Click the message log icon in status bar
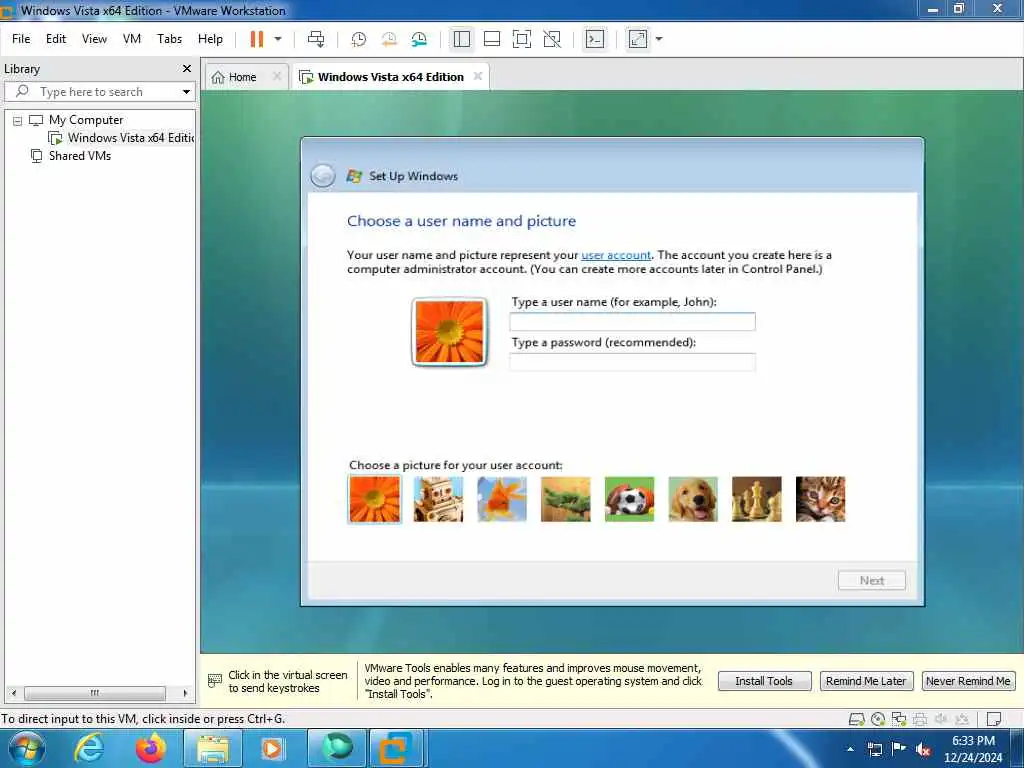 (993, 719)
